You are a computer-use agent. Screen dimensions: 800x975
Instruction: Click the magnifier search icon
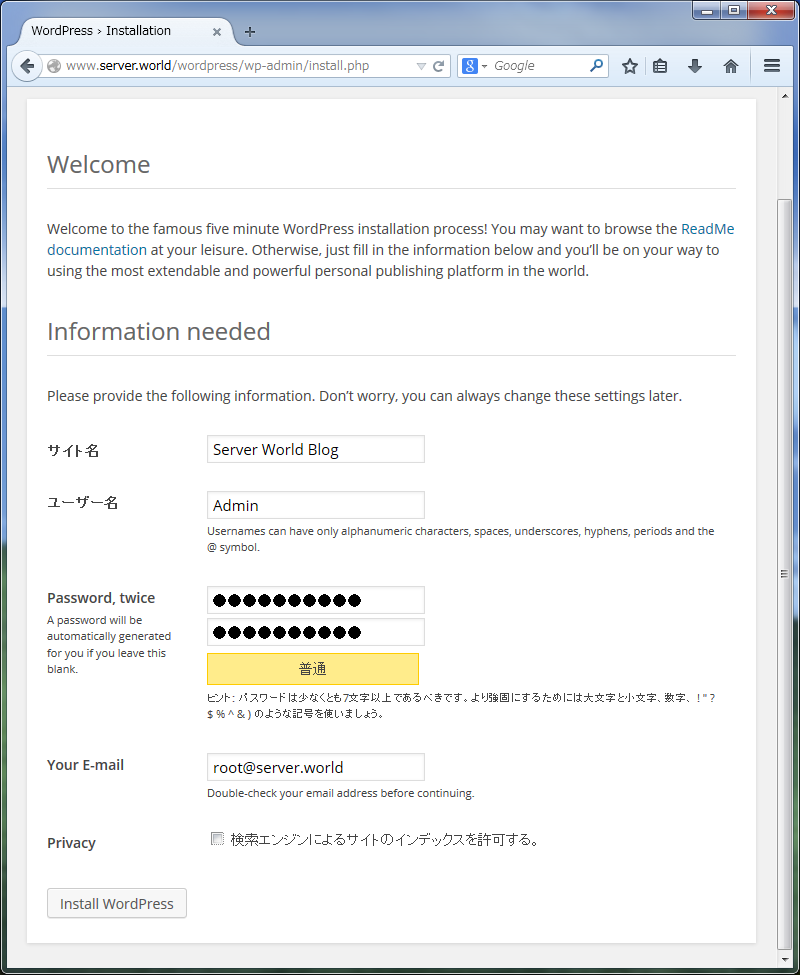tap(596, 65)
